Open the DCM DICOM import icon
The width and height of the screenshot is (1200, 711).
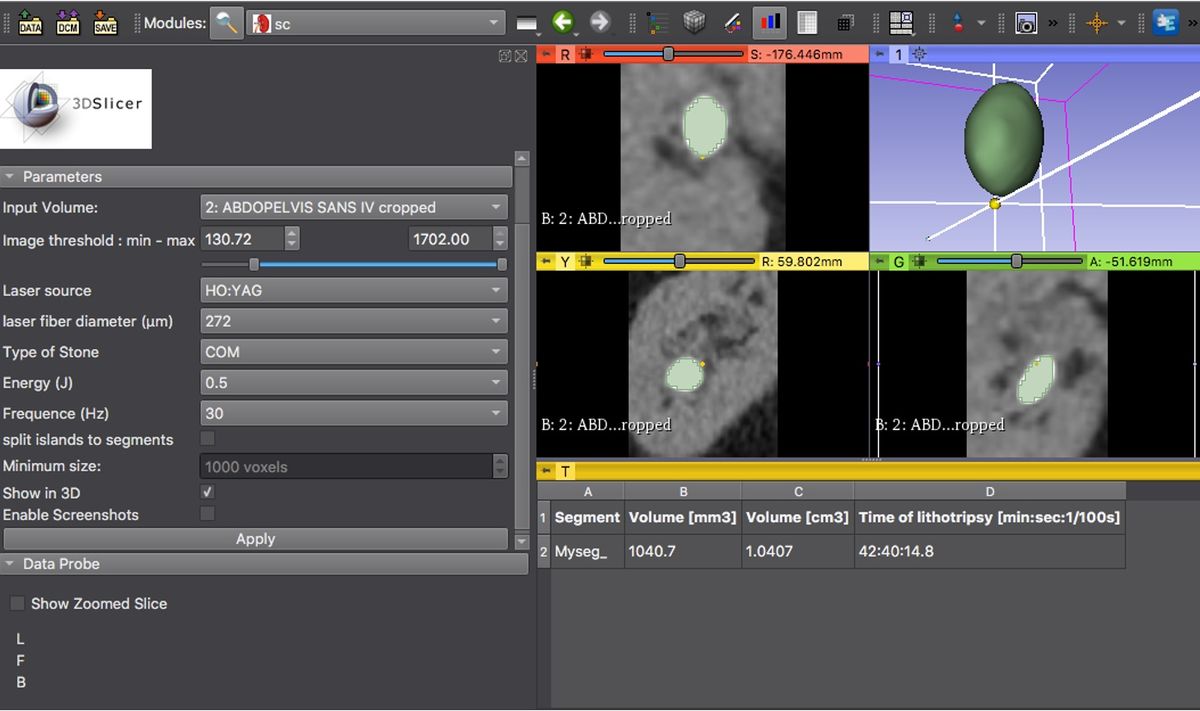tap(66, 21)
